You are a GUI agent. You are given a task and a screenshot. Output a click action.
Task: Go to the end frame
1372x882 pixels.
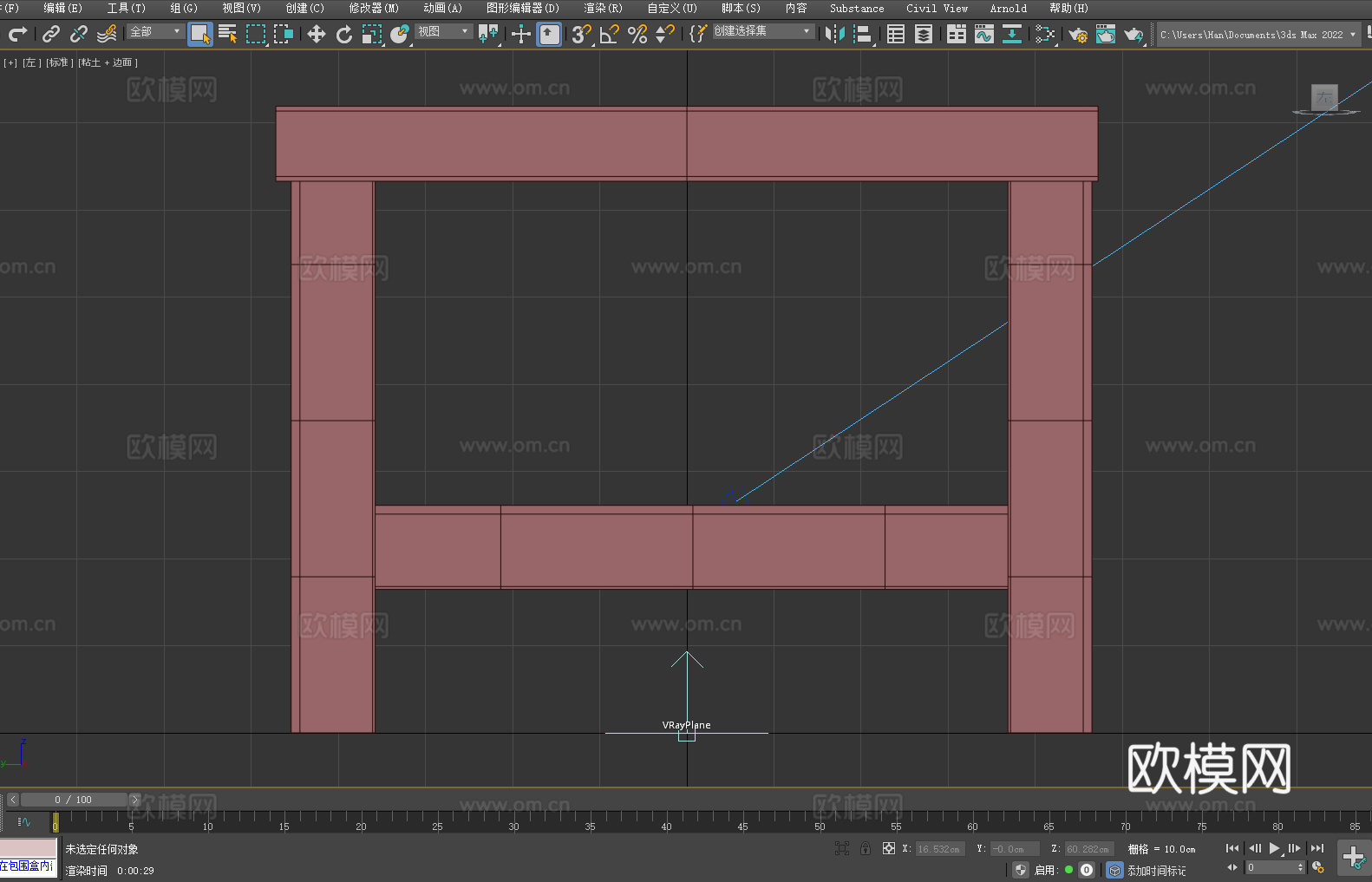(x=1316, y=848)
